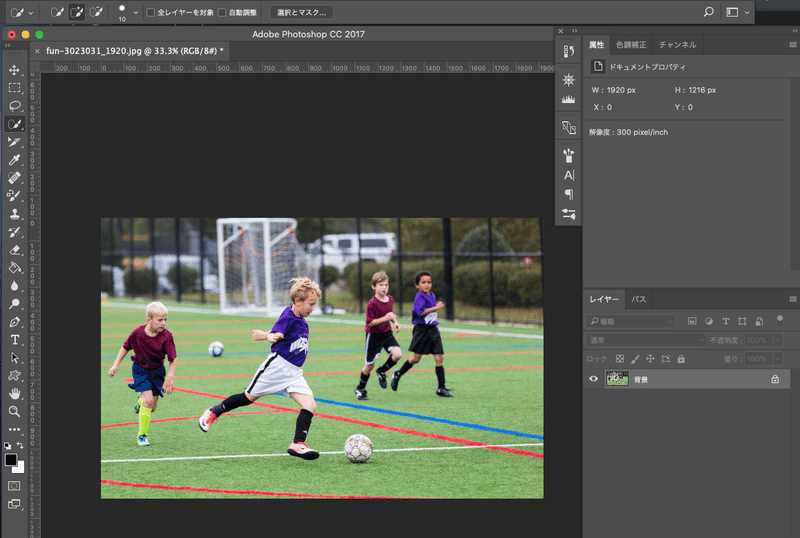Open the blend mode 通常 dropdown
Image resolution: width=800 pixels, height=538 pixels.
click(x=646, y=340)
